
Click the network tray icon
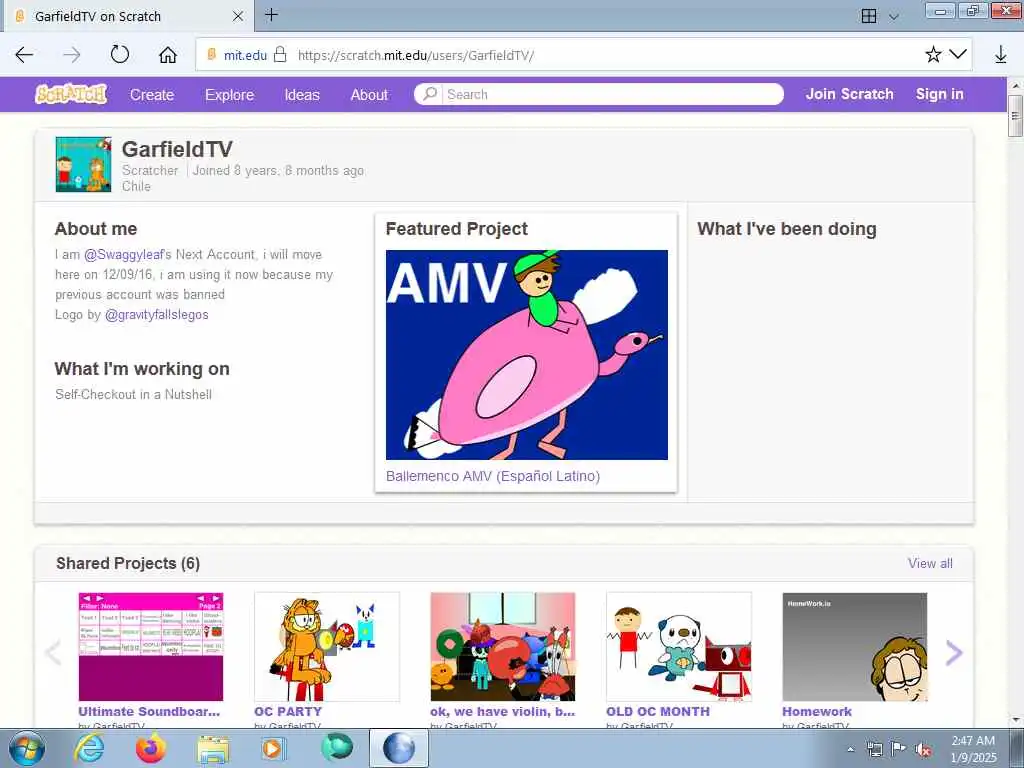[874, 749]
